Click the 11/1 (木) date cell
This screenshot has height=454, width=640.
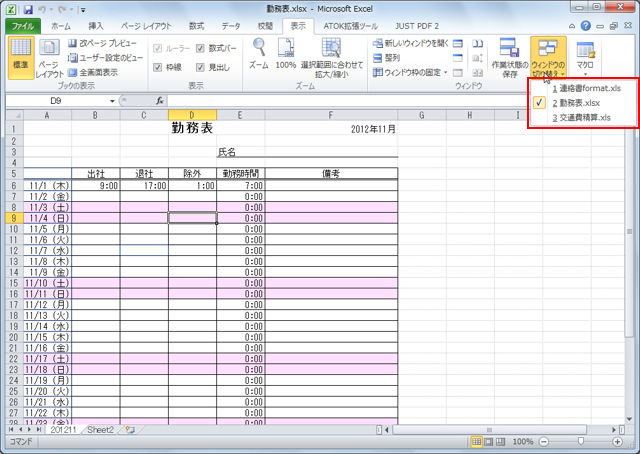(x=48, y=186)
